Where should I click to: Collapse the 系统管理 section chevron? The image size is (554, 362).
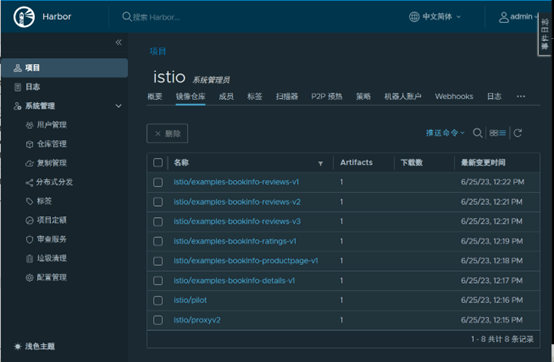coord(119,106)
